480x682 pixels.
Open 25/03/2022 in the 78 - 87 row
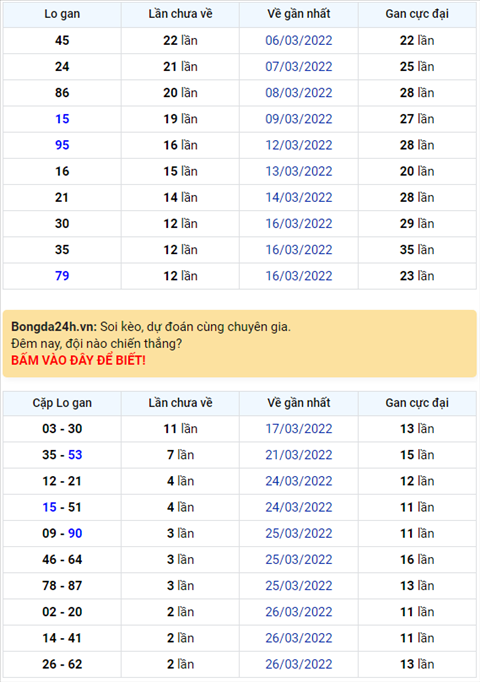click(299, 585)
